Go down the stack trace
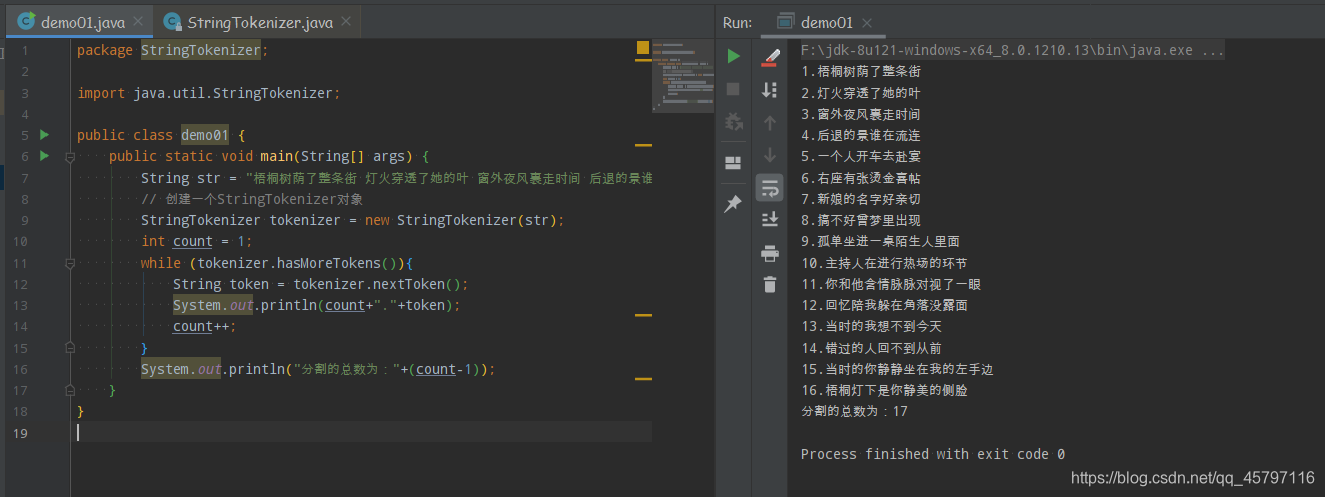 point(770,155)
